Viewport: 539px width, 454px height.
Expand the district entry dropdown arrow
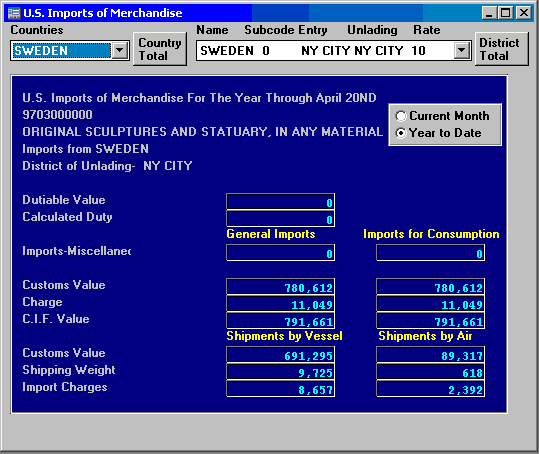tap(461, 51)
